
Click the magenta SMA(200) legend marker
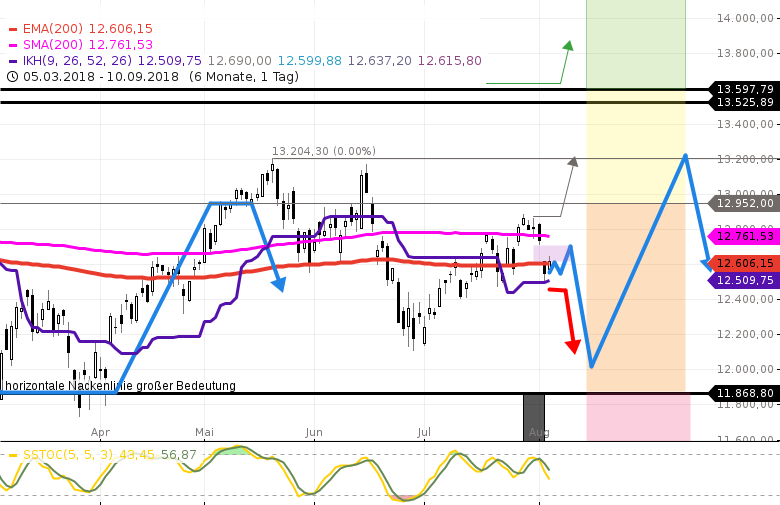[x=13, y=45]
